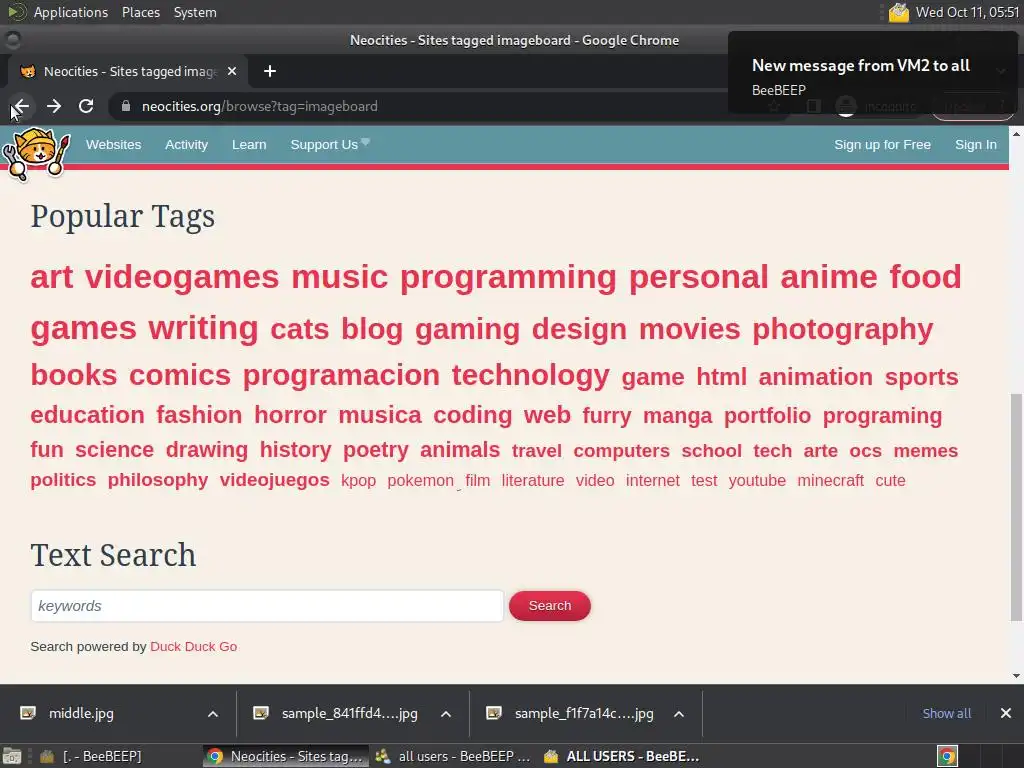1024x768 pixels.
Task: Open the Applications menu
Action: pyautogui.click(x=71, y=12)
